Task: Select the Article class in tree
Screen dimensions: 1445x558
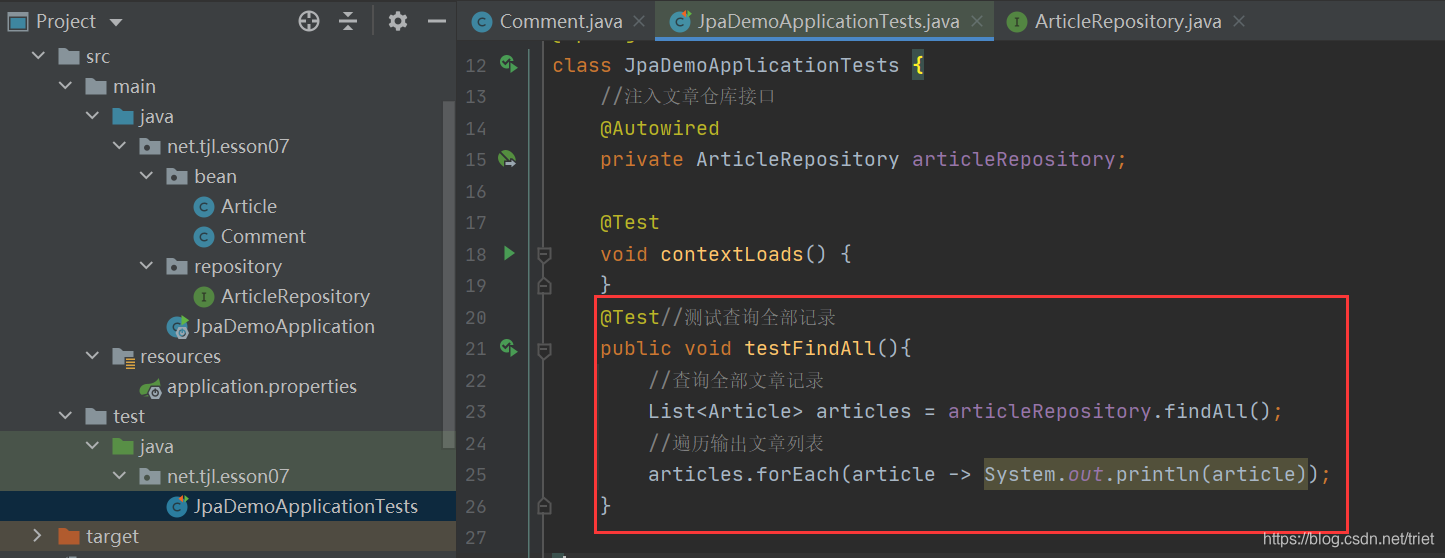Action: point(248,206)
